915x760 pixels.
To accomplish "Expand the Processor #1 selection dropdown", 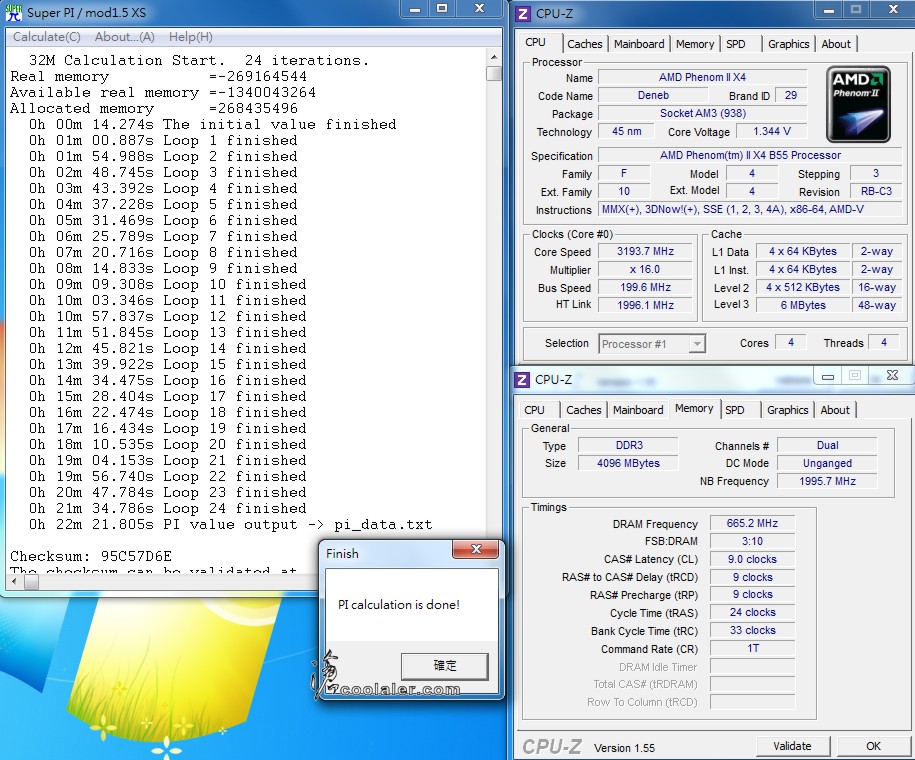I will pos(697,344).
